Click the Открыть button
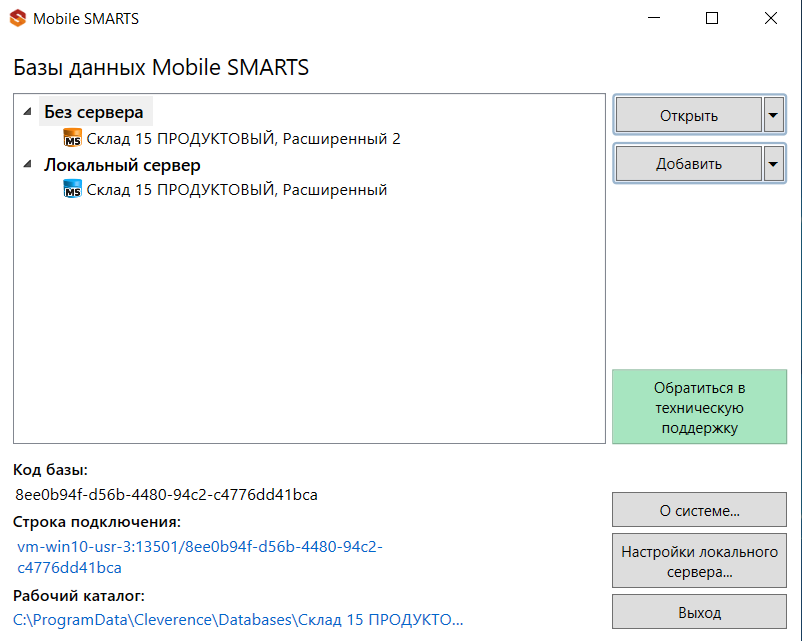 688,115
